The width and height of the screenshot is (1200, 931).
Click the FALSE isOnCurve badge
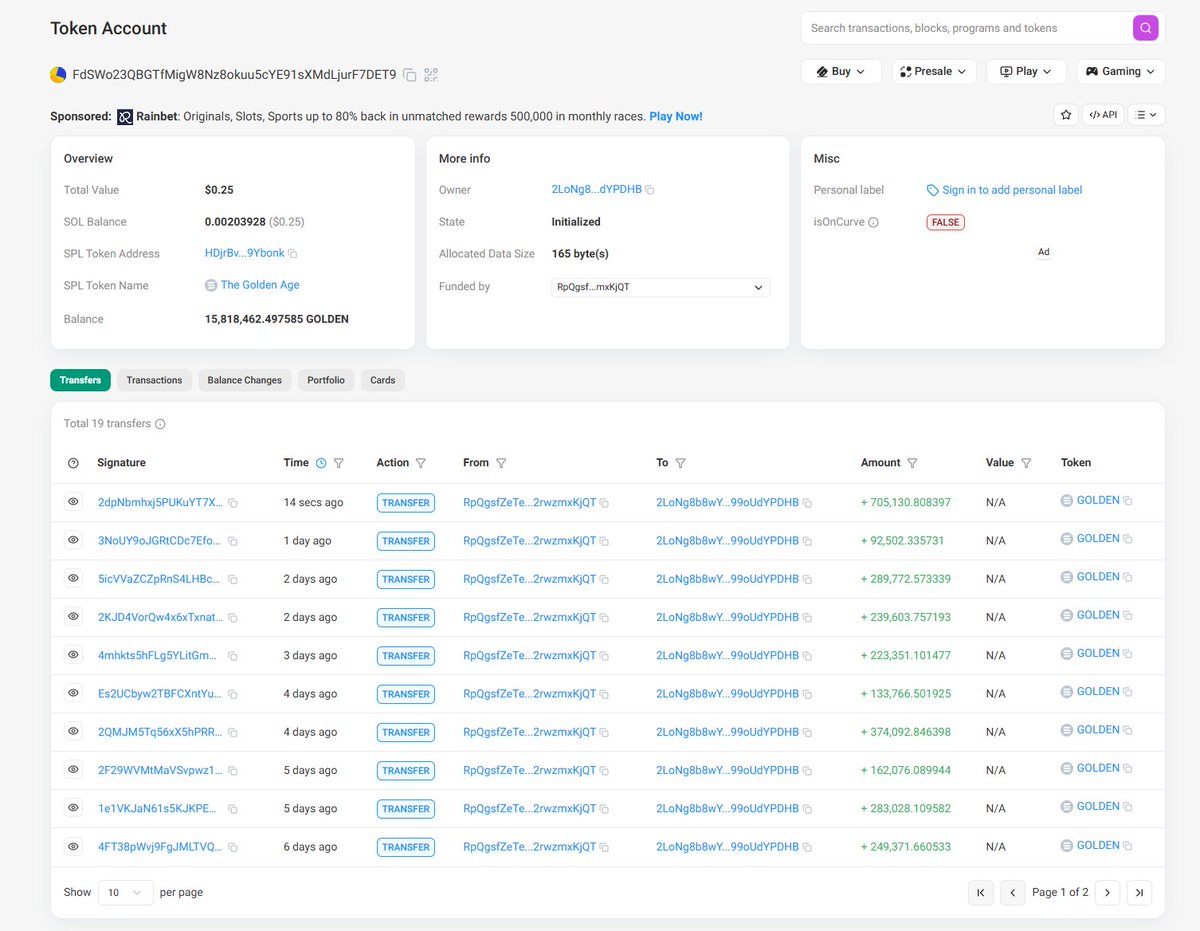click(945, 222)
